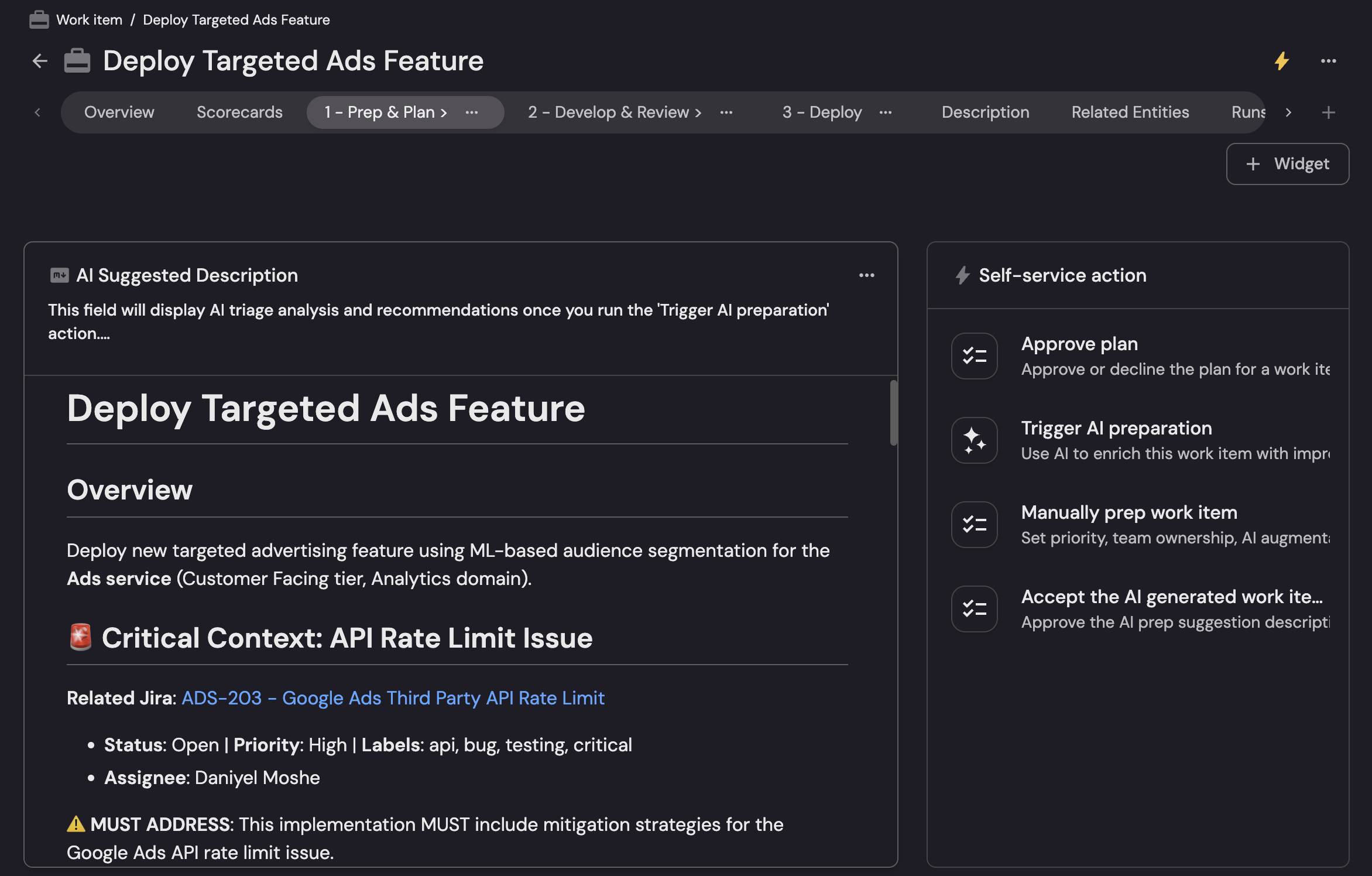Open the 2 - Develop & Review tab options

[726, 112]
